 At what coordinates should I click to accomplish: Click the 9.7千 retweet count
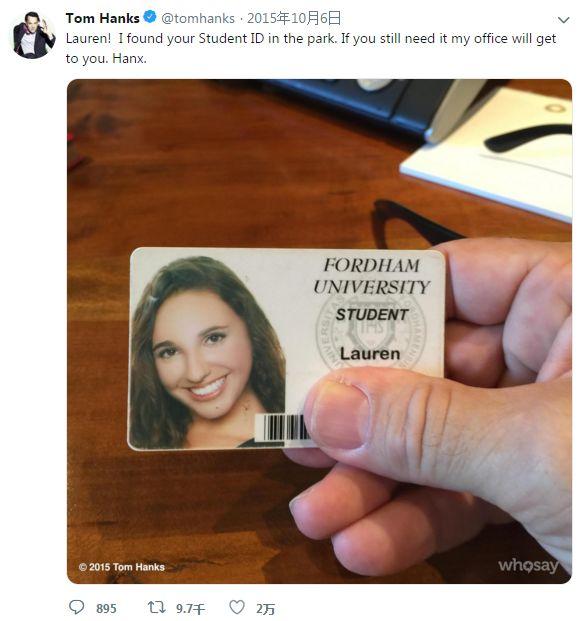click(x=190, y=608)
